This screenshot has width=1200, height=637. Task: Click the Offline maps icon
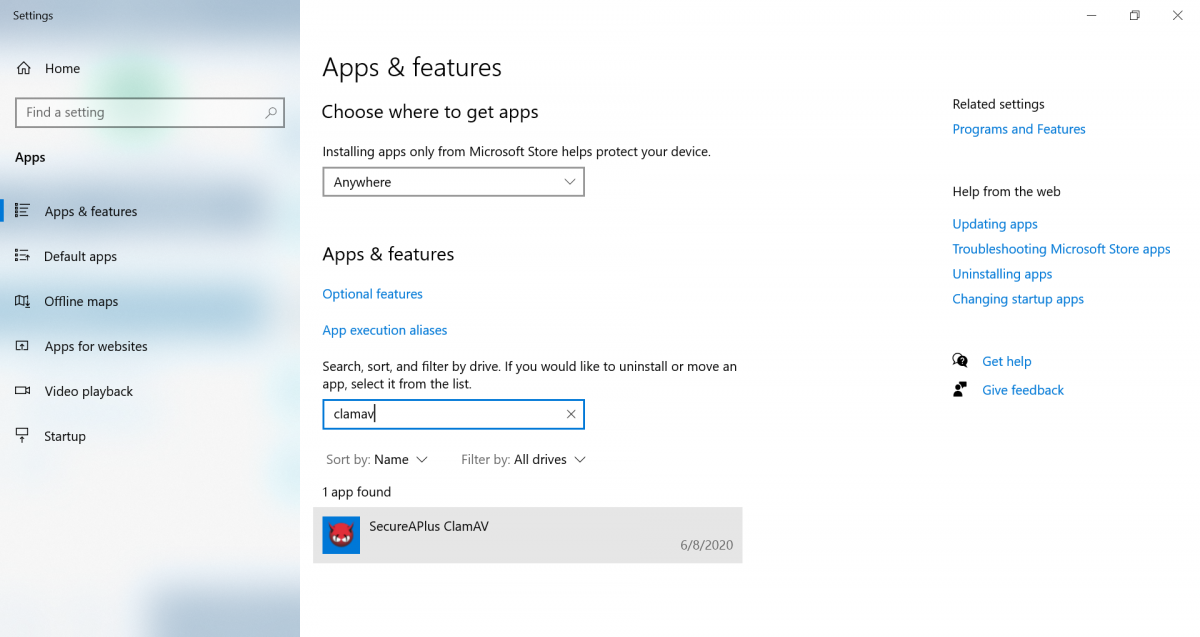click(22, 301)
